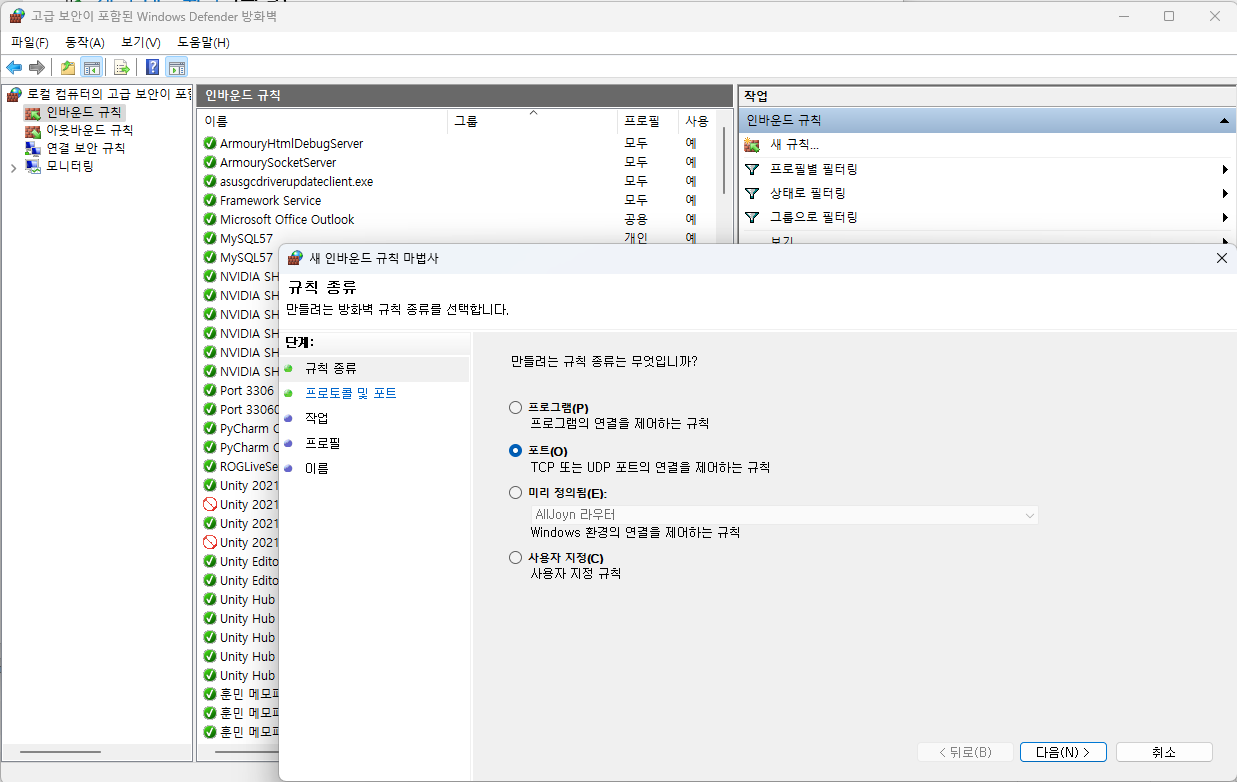1237x782 pixels.
Task: Expand the 모니터링 tree node arrow
Action: pyautogui.click(x=13, y=167)
